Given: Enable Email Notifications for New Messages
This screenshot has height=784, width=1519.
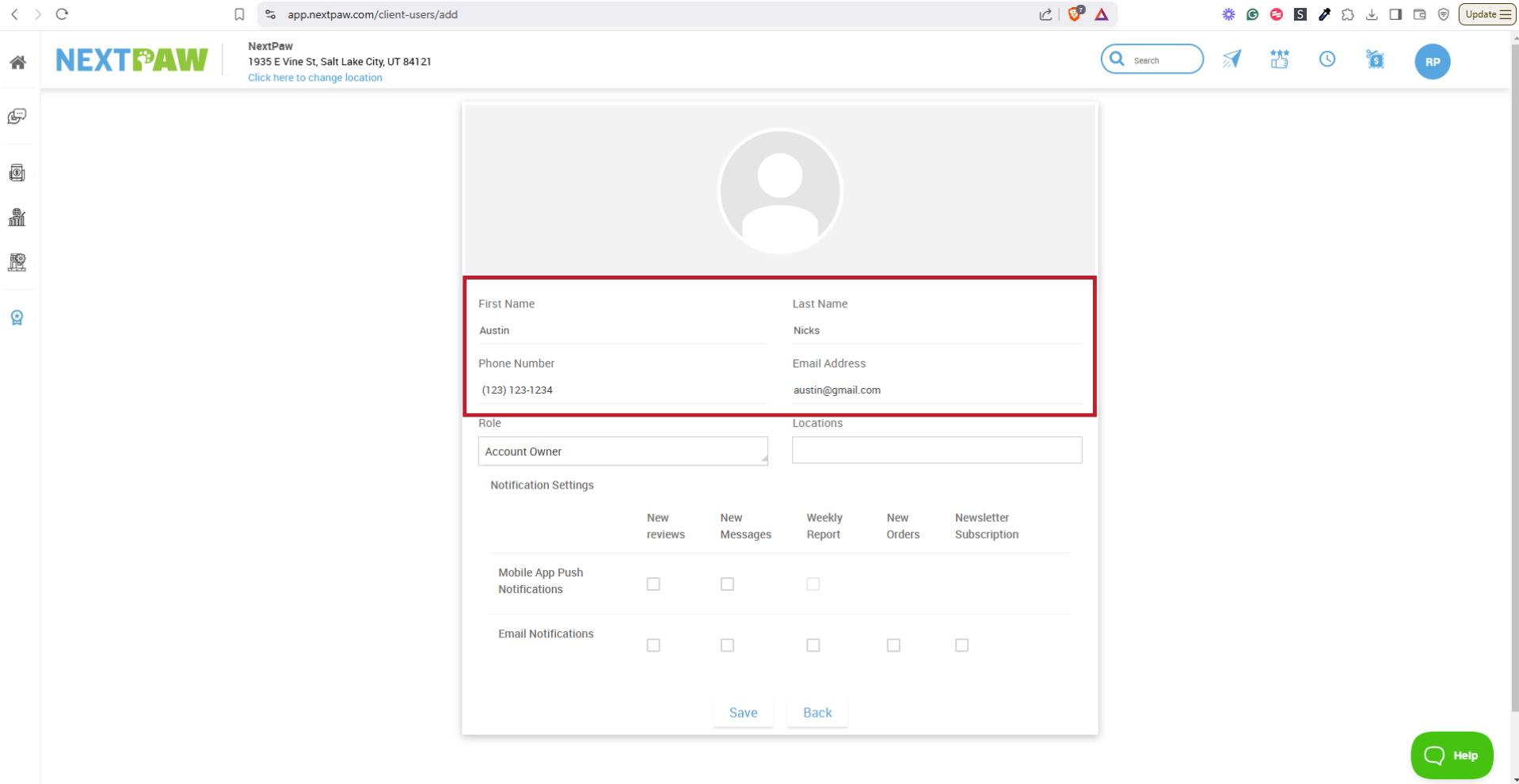Looking at the screenshot, I should pyautogui.click(x=727, y=645).
